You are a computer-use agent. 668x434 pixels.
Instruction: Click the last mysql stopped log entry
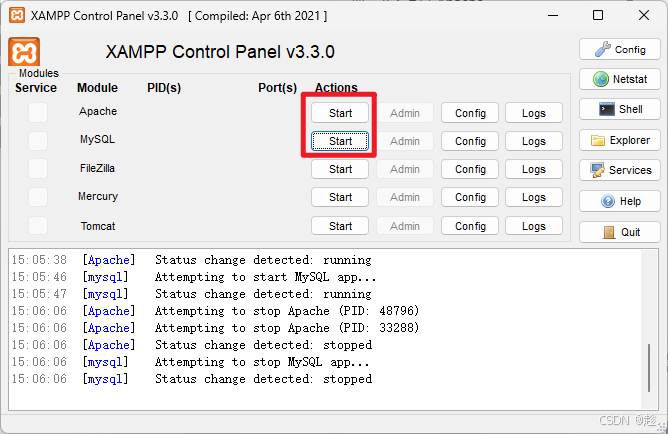(x=191, y=379)
